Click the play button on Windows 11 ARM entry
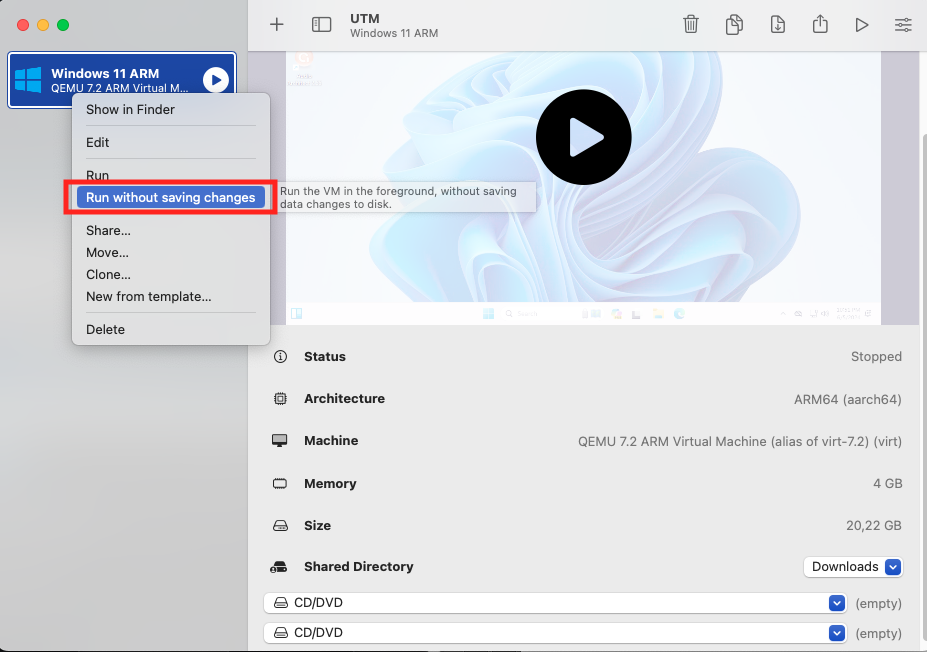The image size is (927, 652). point(216,80)
